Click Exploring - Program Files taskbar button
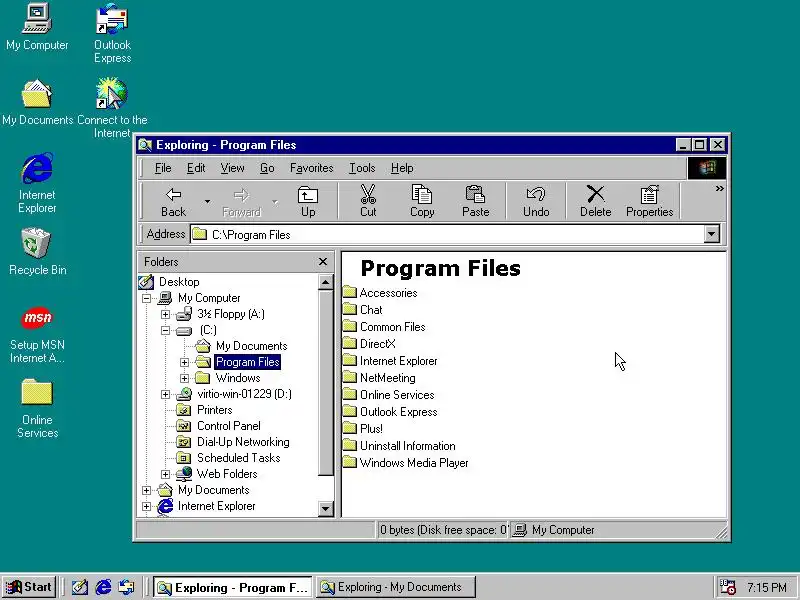 point(233,587)
